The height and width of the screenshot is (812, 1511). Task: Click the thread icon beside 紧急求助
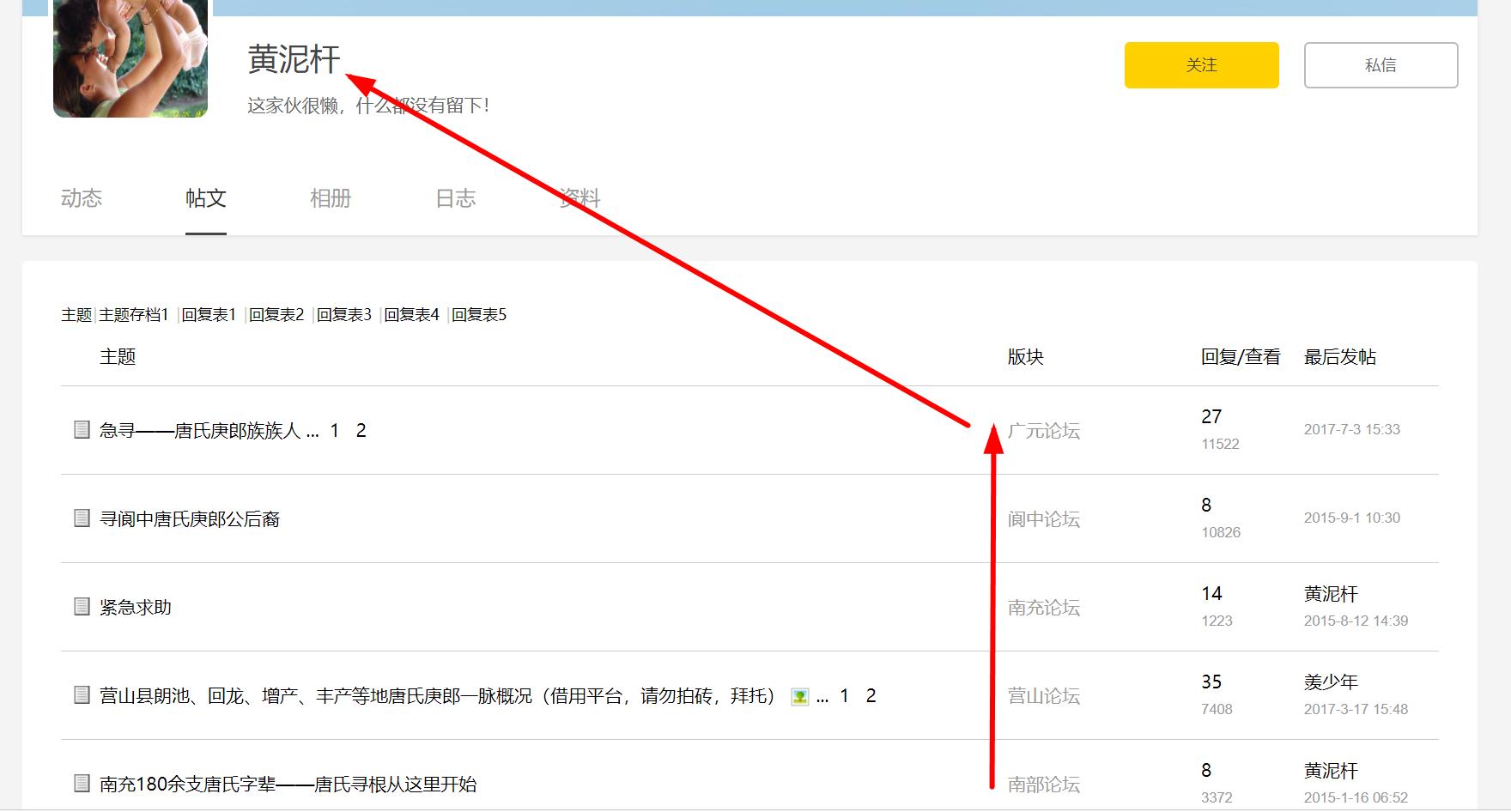[x=82, y=607]
